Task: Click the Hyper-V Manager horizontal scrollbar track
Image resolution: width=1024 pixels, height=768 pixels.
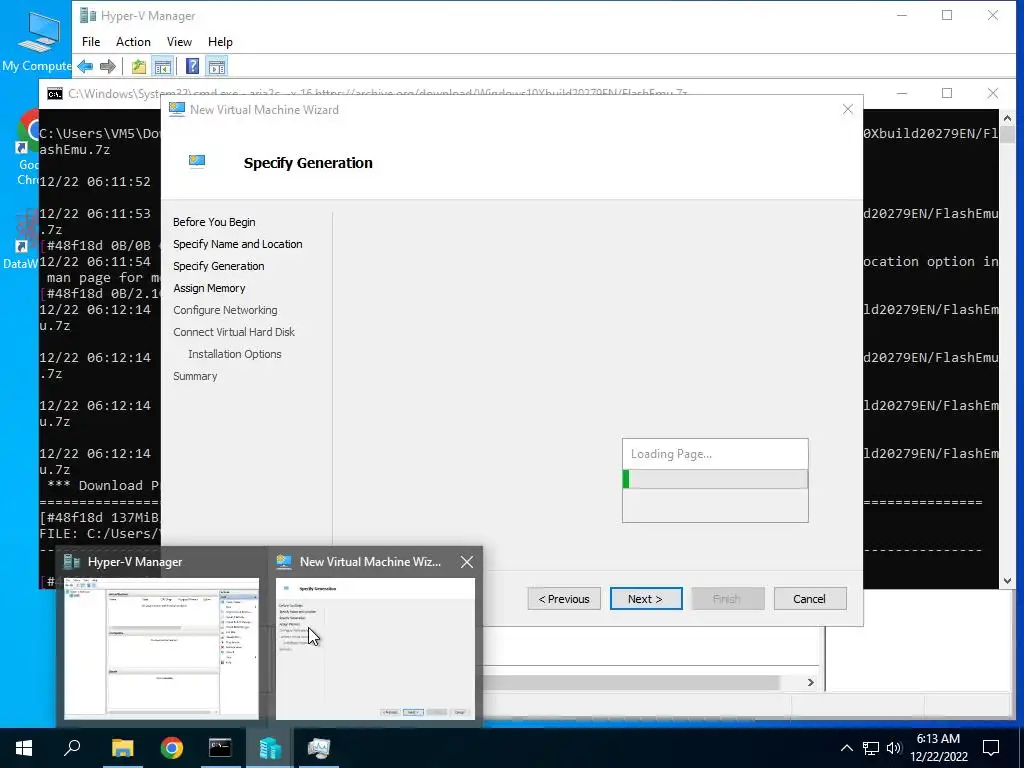Action: (x=643, y=682)
